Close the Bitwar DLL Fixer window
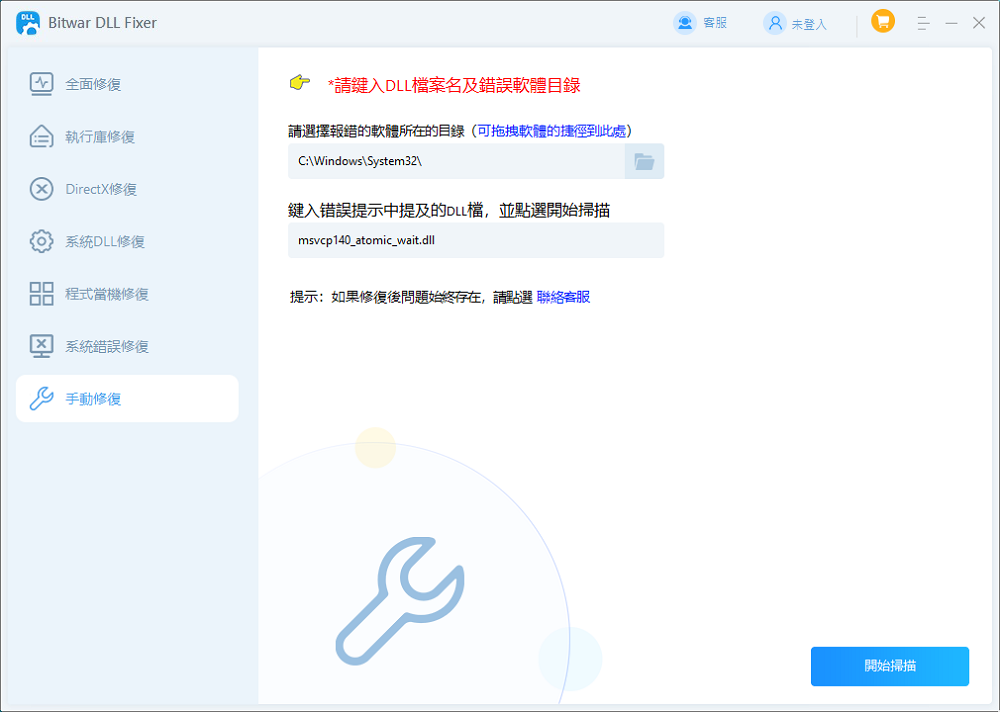Viewport: 1000px width, 712px height. click(x=979, y=23)
